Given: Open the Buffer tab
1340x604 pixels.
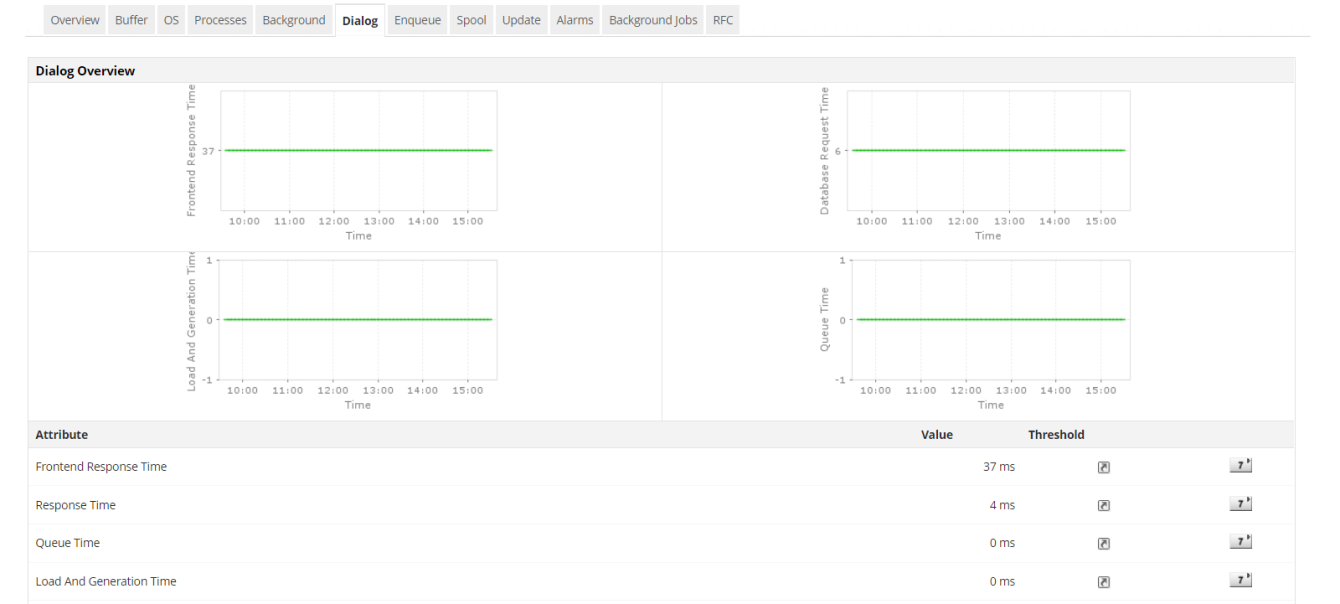Looking at the screenshot, I should pyautogui.click(x=131, y=19).
